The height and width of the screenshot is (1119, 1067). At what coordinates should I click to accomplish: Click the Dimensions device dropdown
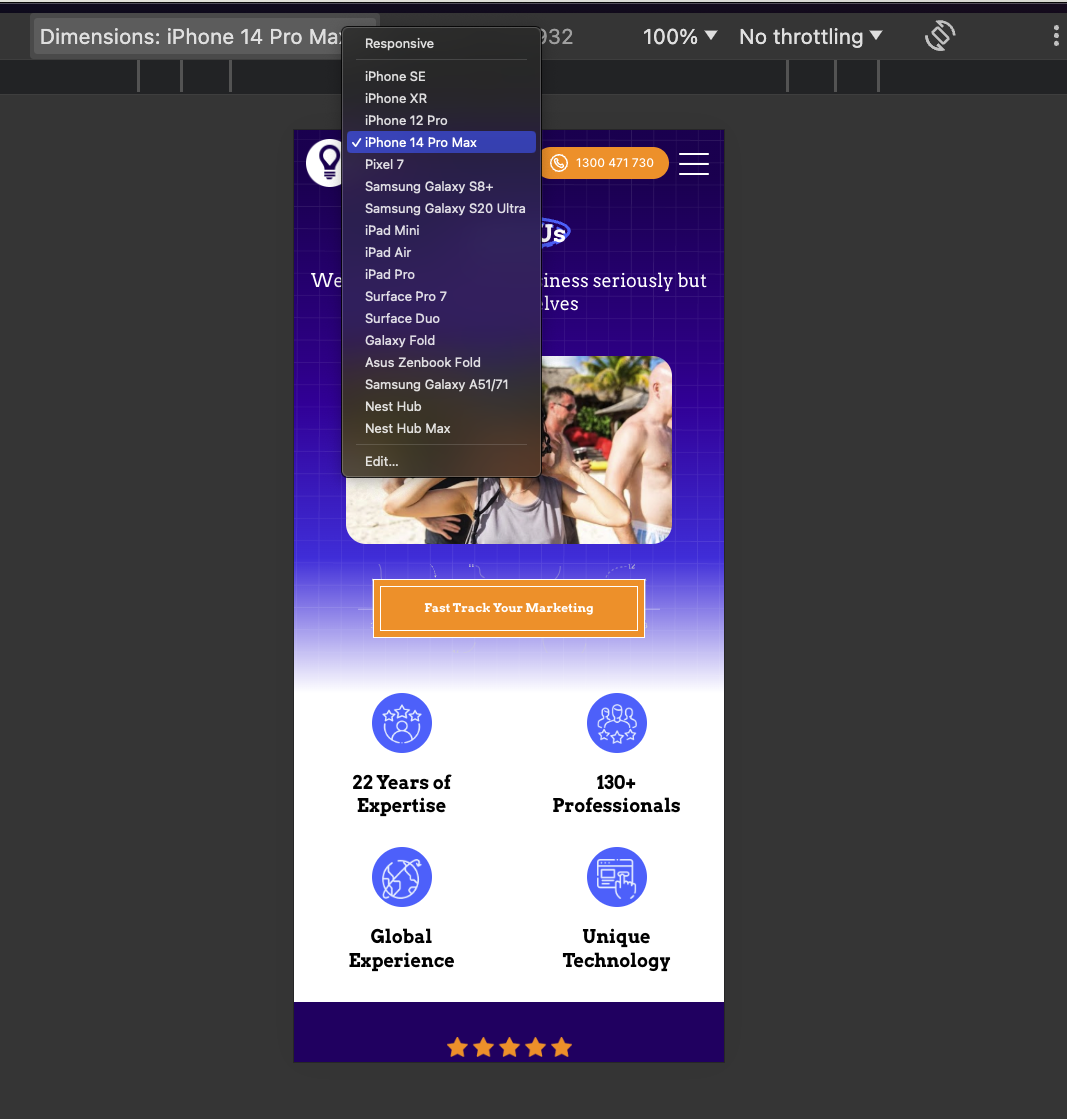190,37
